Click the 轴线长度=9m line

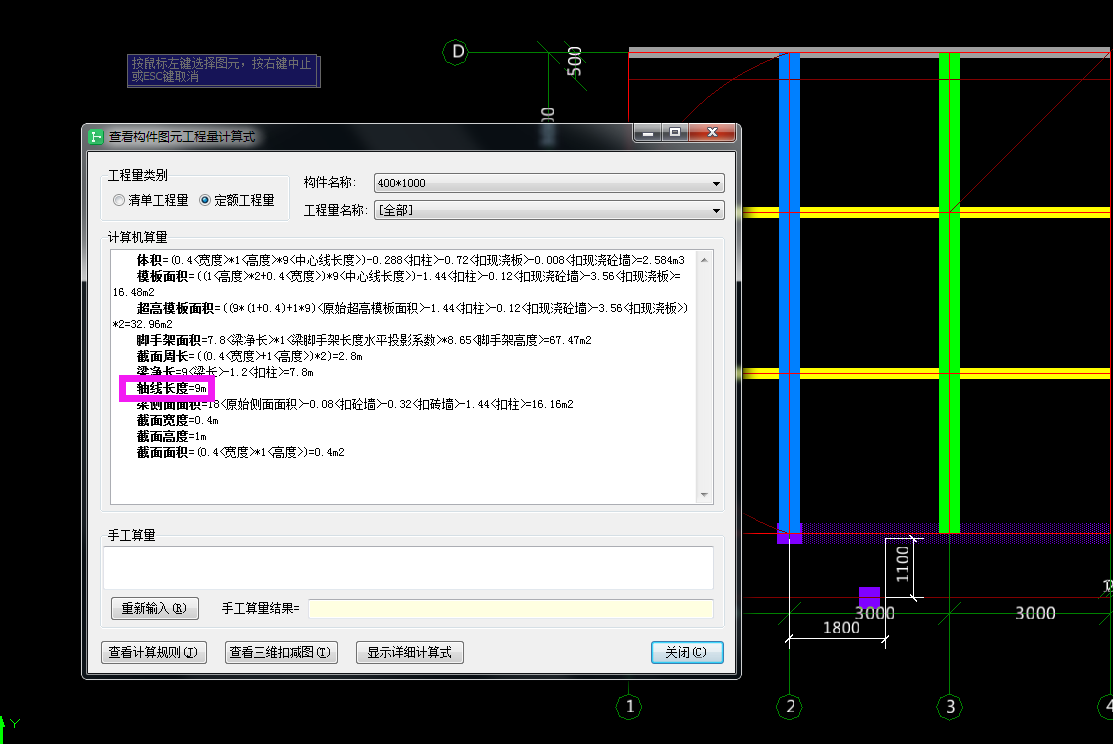click(x=171, y=388)
